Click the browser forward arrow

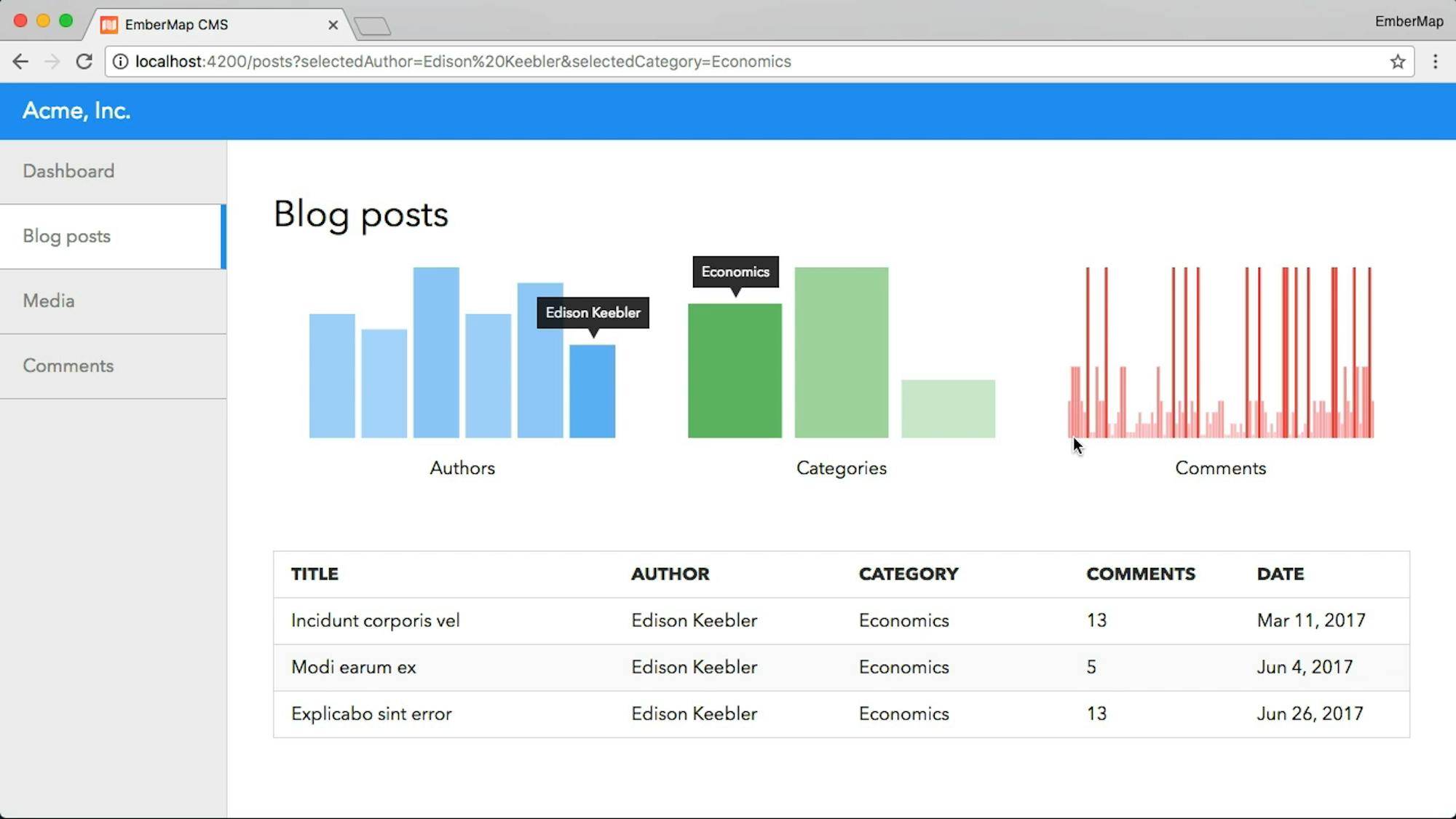(x=52, y=62)
